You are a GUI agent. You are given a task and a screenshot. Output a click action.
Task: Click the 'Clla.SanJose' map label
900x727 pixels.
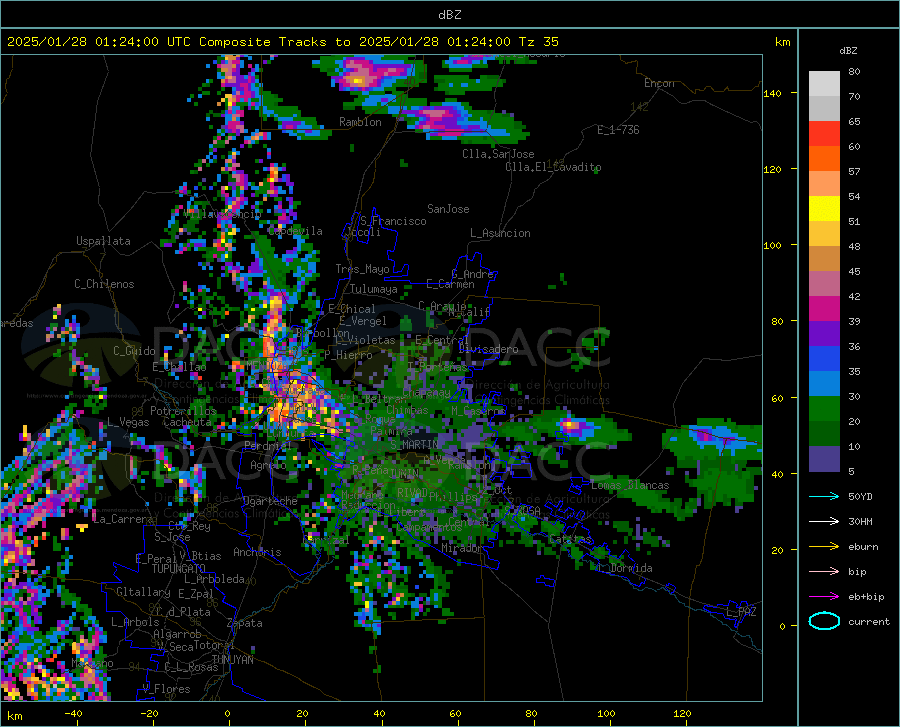pyautogui.click(x=498, y=154)
